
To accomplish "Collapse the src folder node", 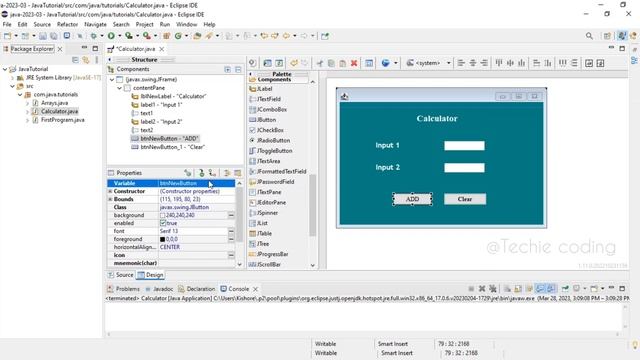I will [12, 86].
